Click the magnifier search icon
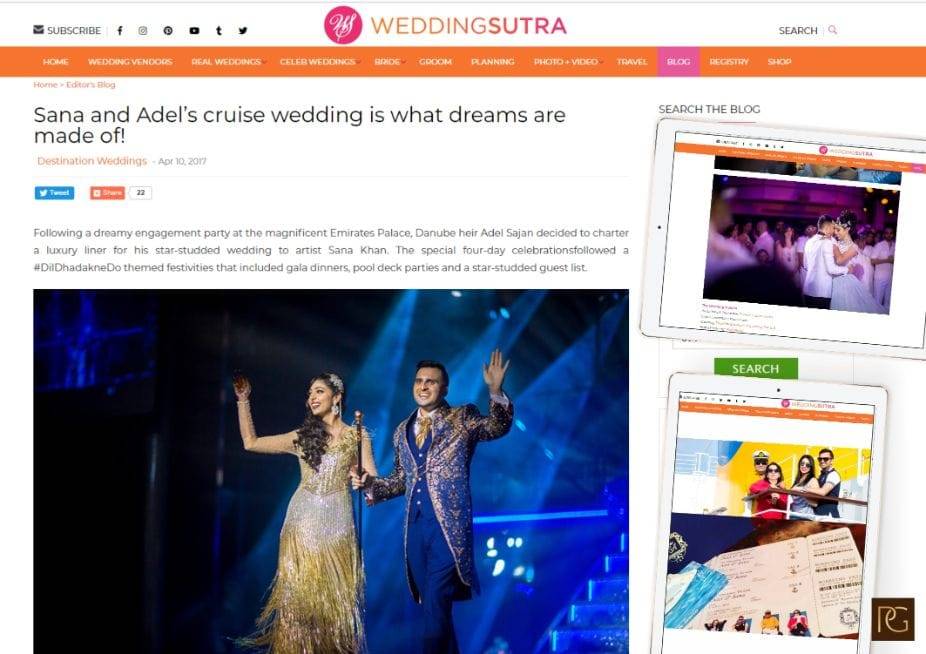The width and height of the screenshot is (926, 654). (x=833, y=30)
